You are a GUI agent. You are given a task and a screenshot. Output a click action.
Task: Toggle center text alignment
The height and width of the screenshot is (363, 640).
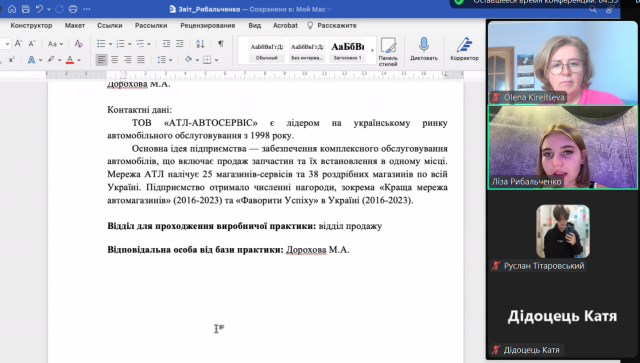(x=115, y=60)
